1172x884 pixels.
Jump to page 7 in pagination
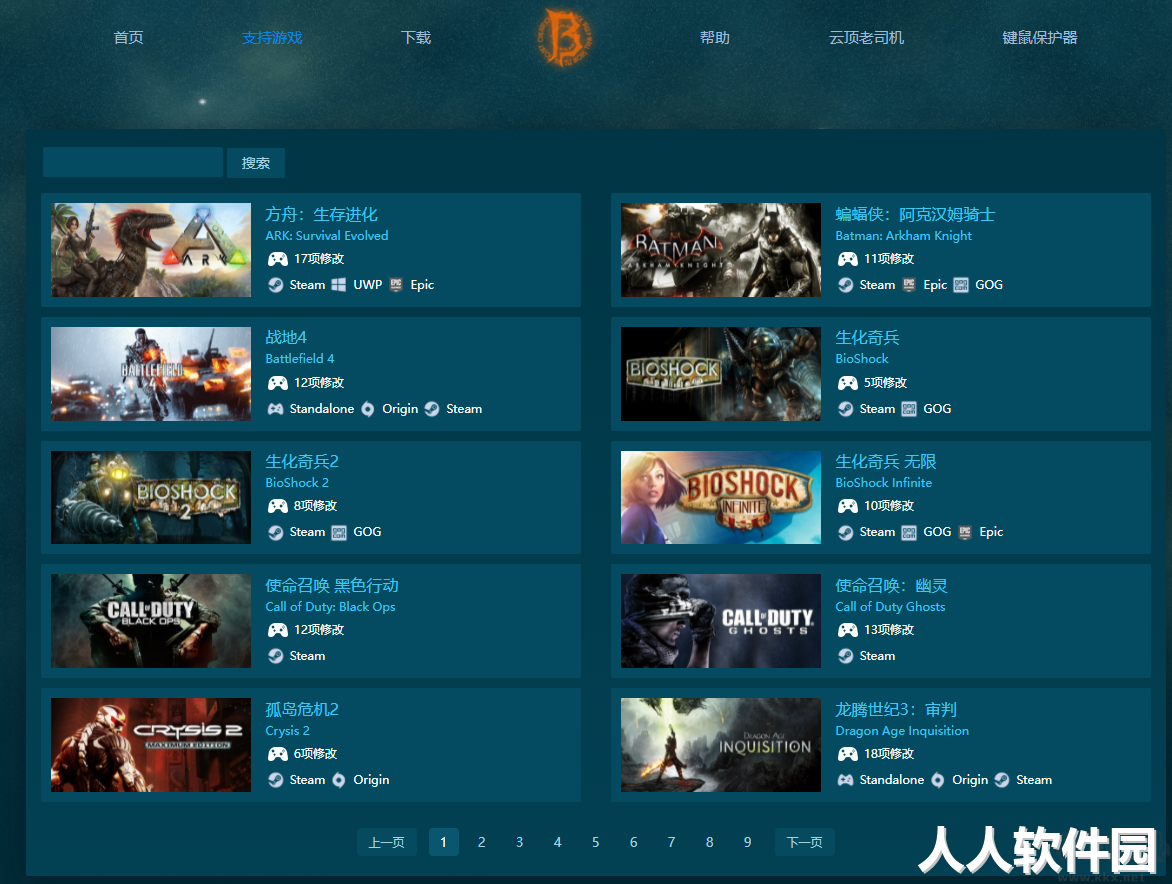671,842
